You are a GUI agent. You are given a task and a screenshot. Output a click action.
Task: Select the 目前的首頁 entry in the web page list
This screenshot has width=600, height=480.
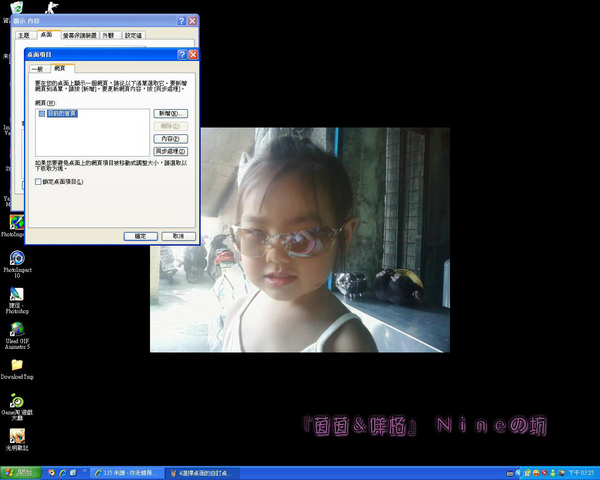click(62, 114)
